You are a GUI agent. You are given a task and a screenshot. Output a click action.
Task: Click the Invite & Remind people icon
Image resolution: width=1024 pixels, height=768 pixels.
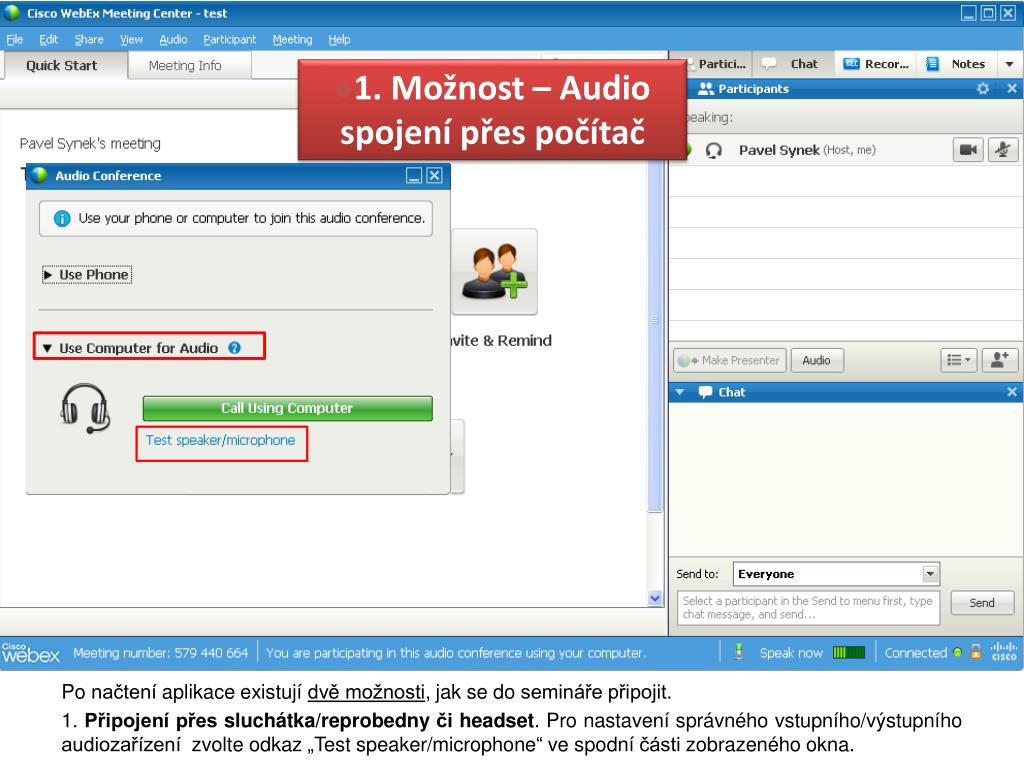pos(494,272)
